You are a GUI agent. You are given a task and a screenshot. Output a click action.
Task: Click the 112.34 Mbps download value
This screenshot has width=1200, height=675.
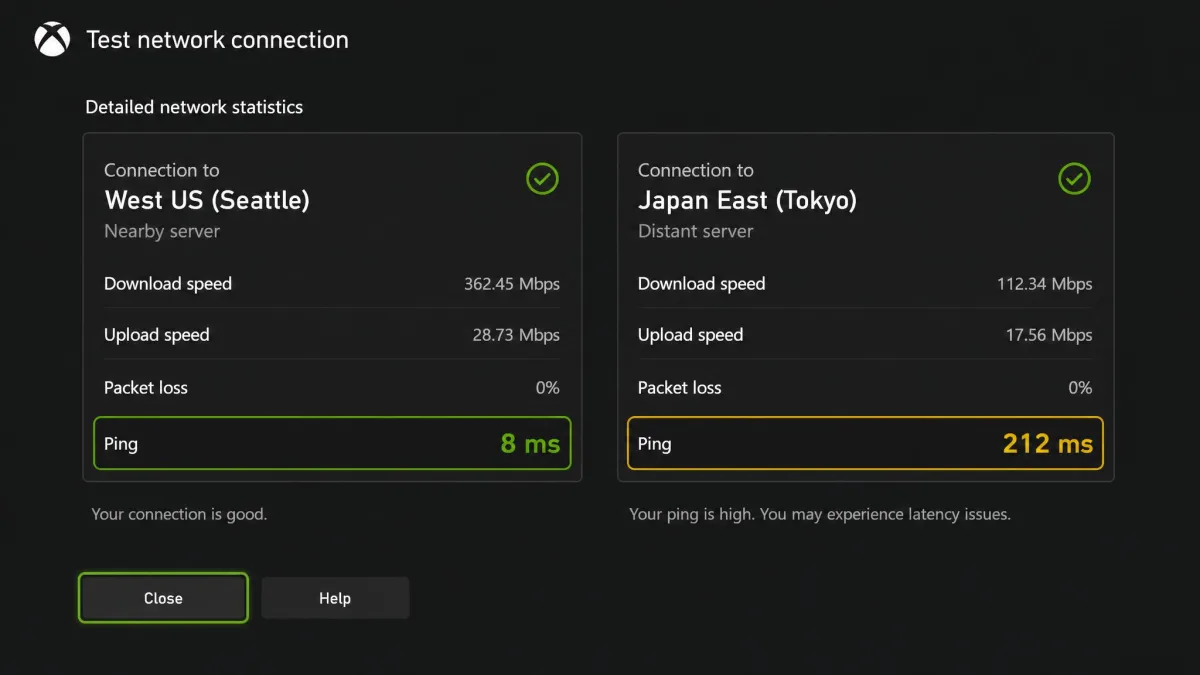[x=1045, y=284]
